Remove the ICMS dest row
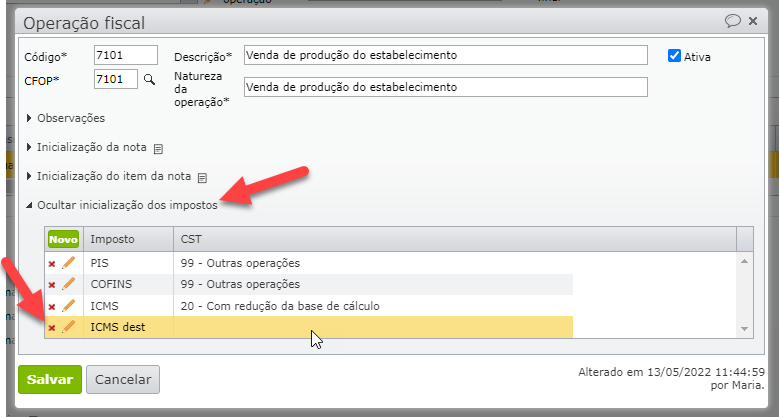Image resolution: width=779 pixels, height=417 pixels. click(x=52, y=327)
